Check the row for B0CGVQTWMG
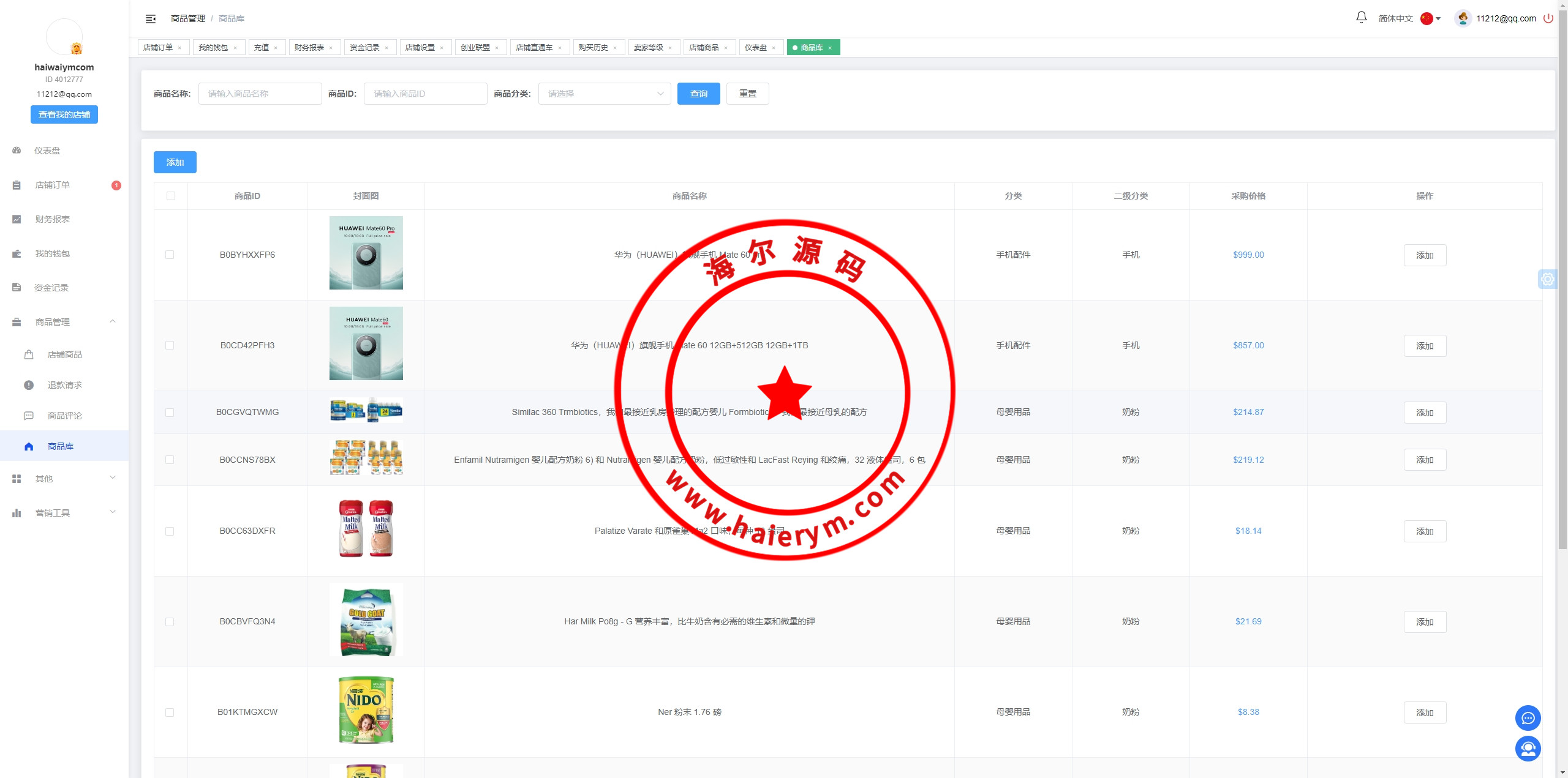1568x778 pixels. coord(170,413)
